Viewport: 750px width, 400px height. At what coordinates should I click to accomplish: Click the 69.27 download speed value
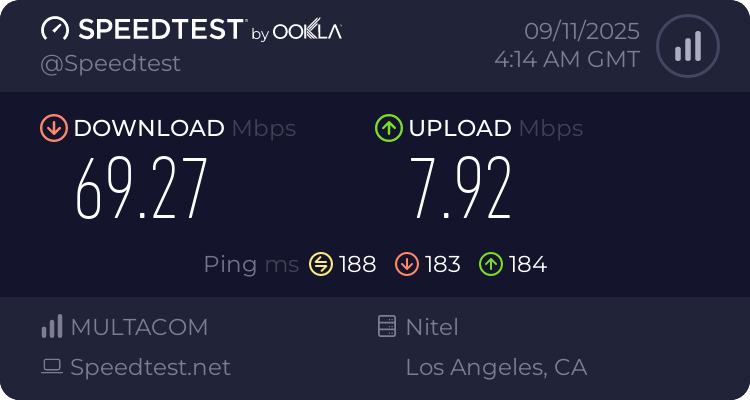pyautogui.click(x=142, y=189)
